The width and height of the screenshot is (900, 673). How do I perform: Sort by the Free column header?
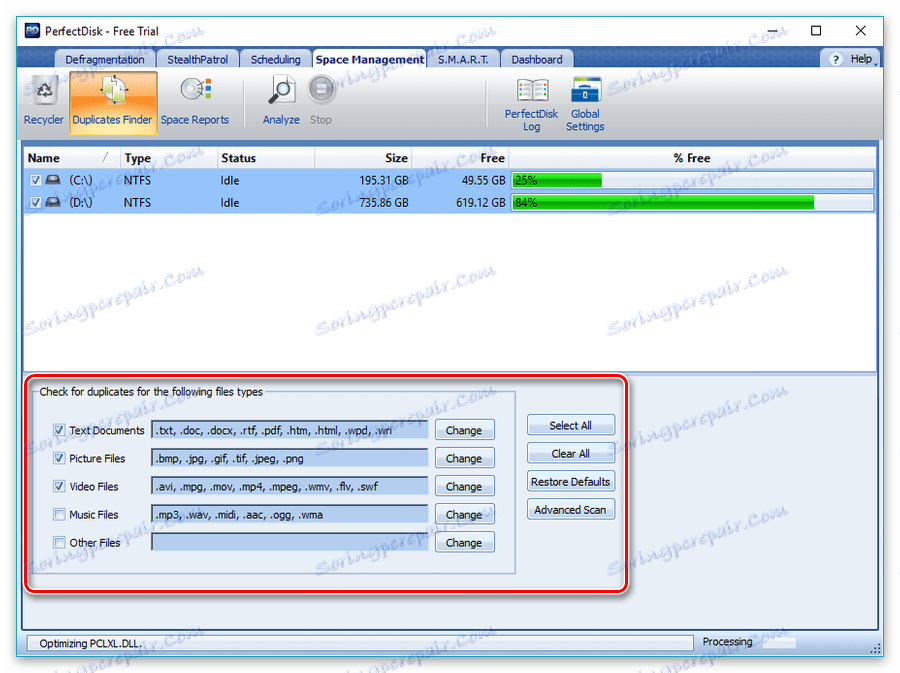click(x=460, y=158)
